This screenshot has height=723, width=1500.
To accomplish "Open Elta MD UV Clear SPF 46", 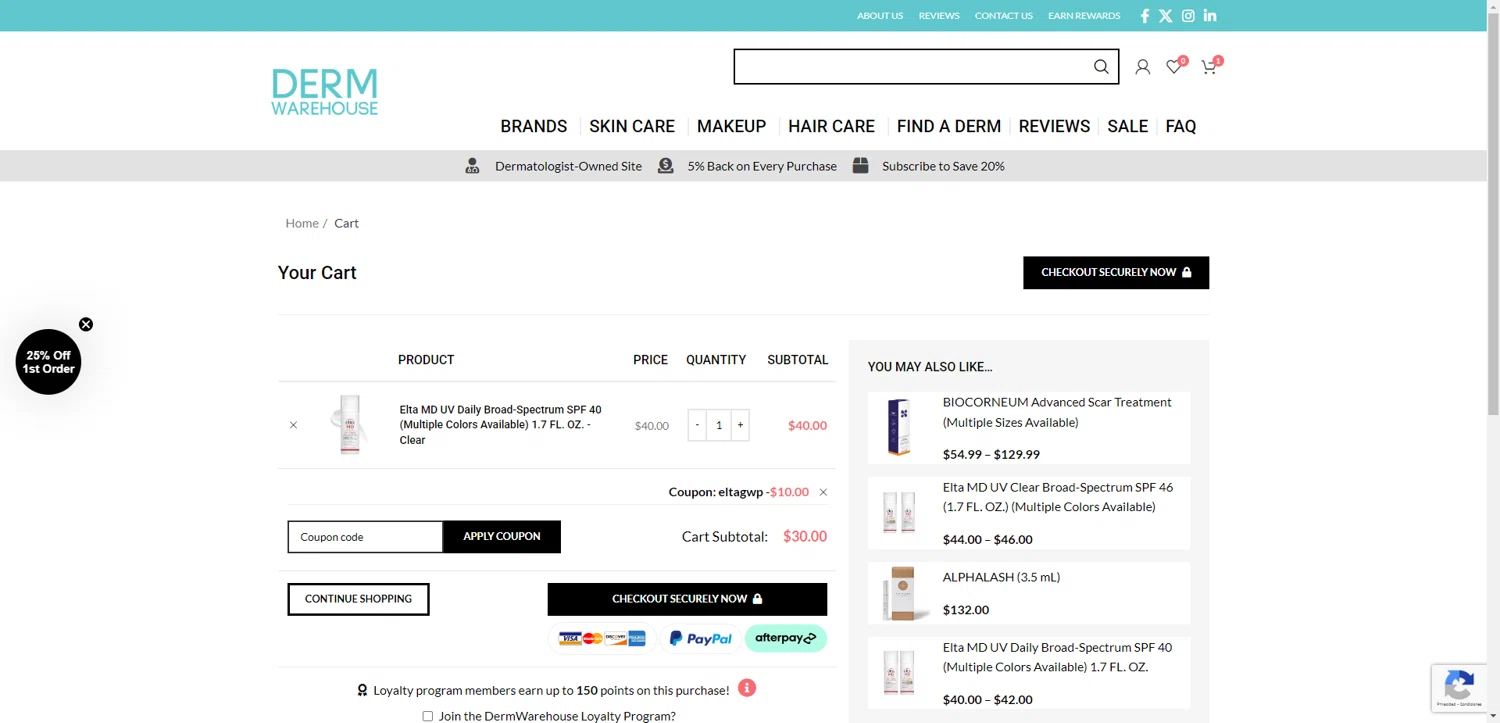I will [x=1058, y=497].
